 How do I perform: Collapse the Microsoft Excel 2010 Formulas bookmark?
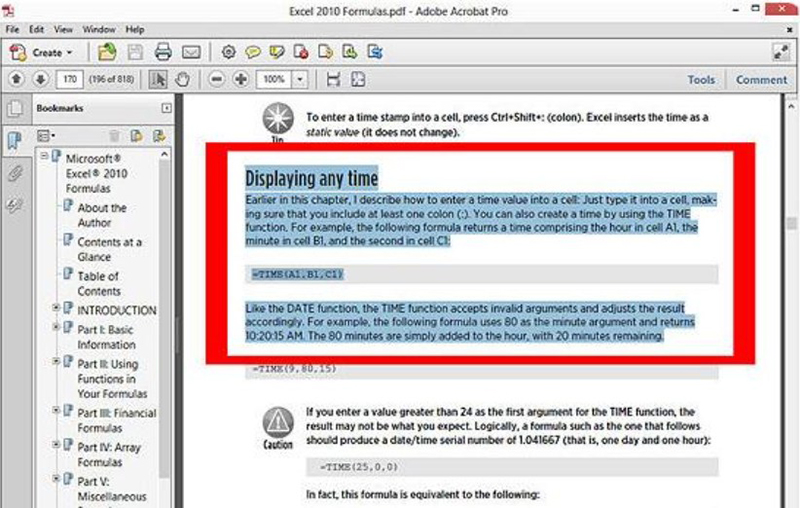[43, 157]
